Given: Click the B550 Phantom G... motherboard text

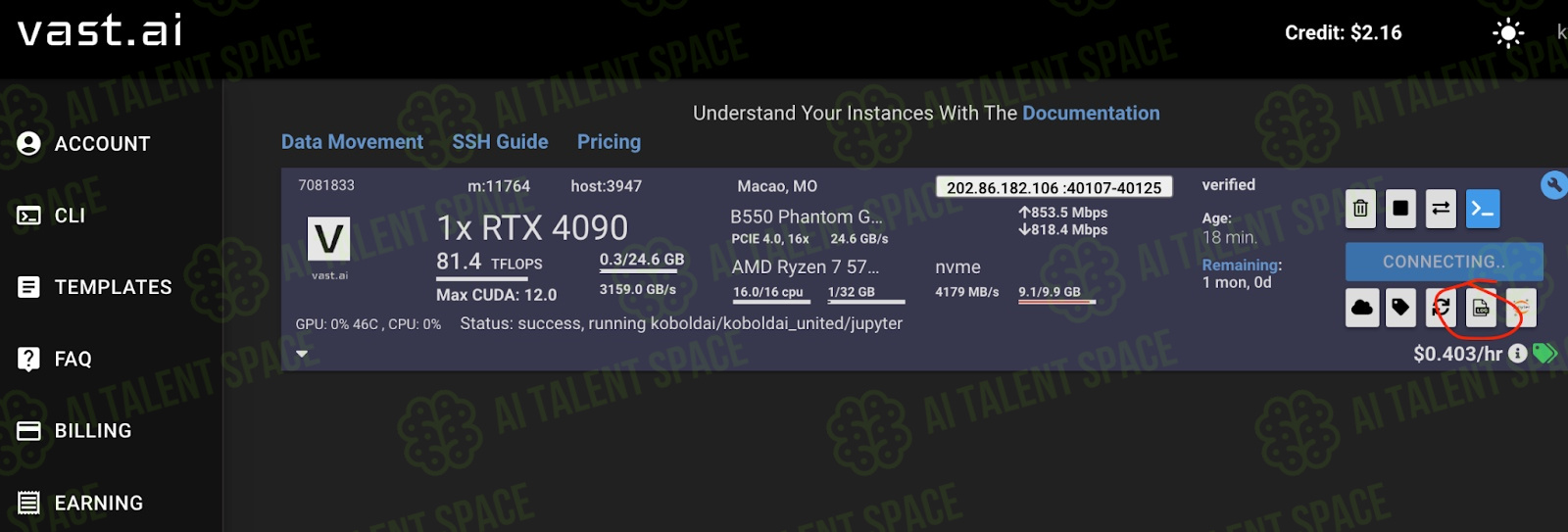Looking at the screenshot, I should coord(807,217).
